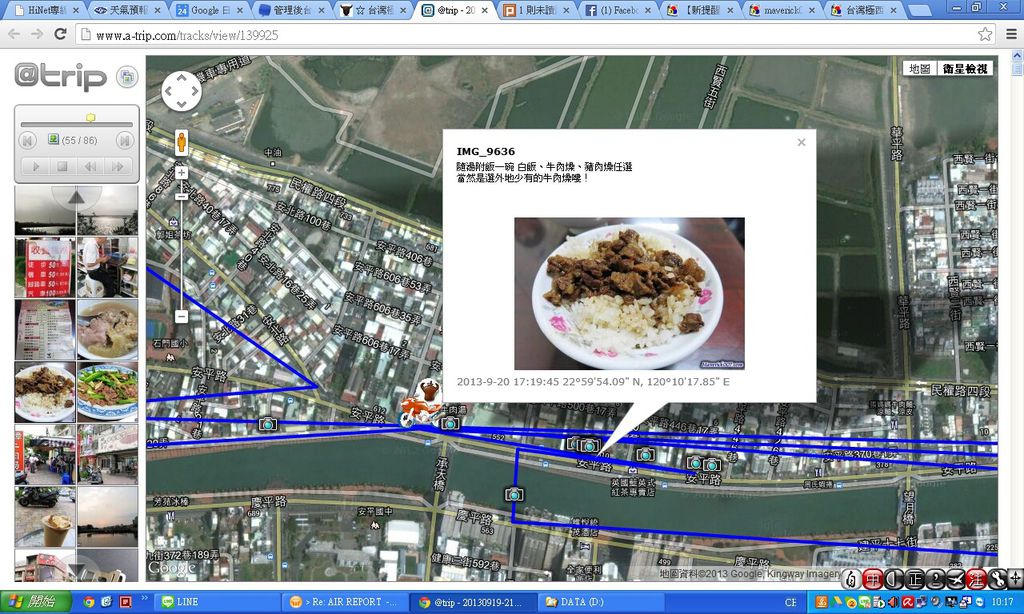The height and width of the screenshot is (614, 1024).
Task: Jump to the last photo in player
Action: point(124,140)
